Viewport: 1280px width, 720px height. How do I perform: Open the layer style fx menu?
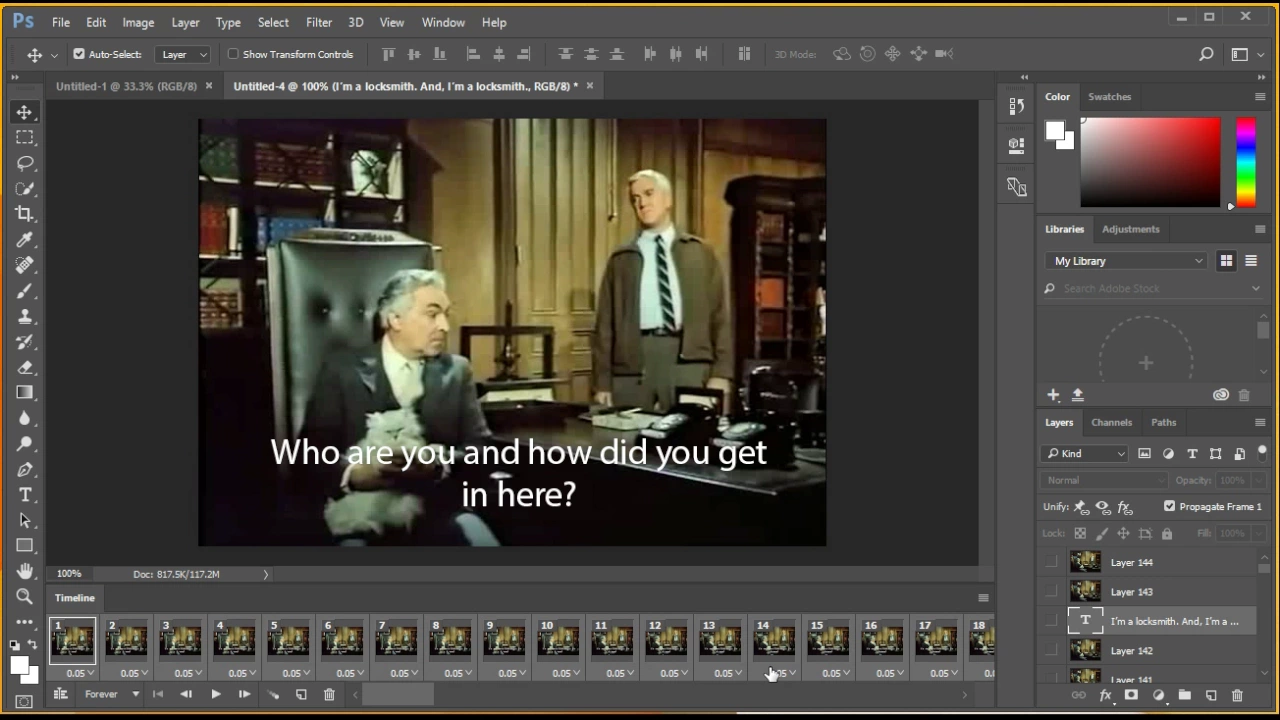point(1105,695)
